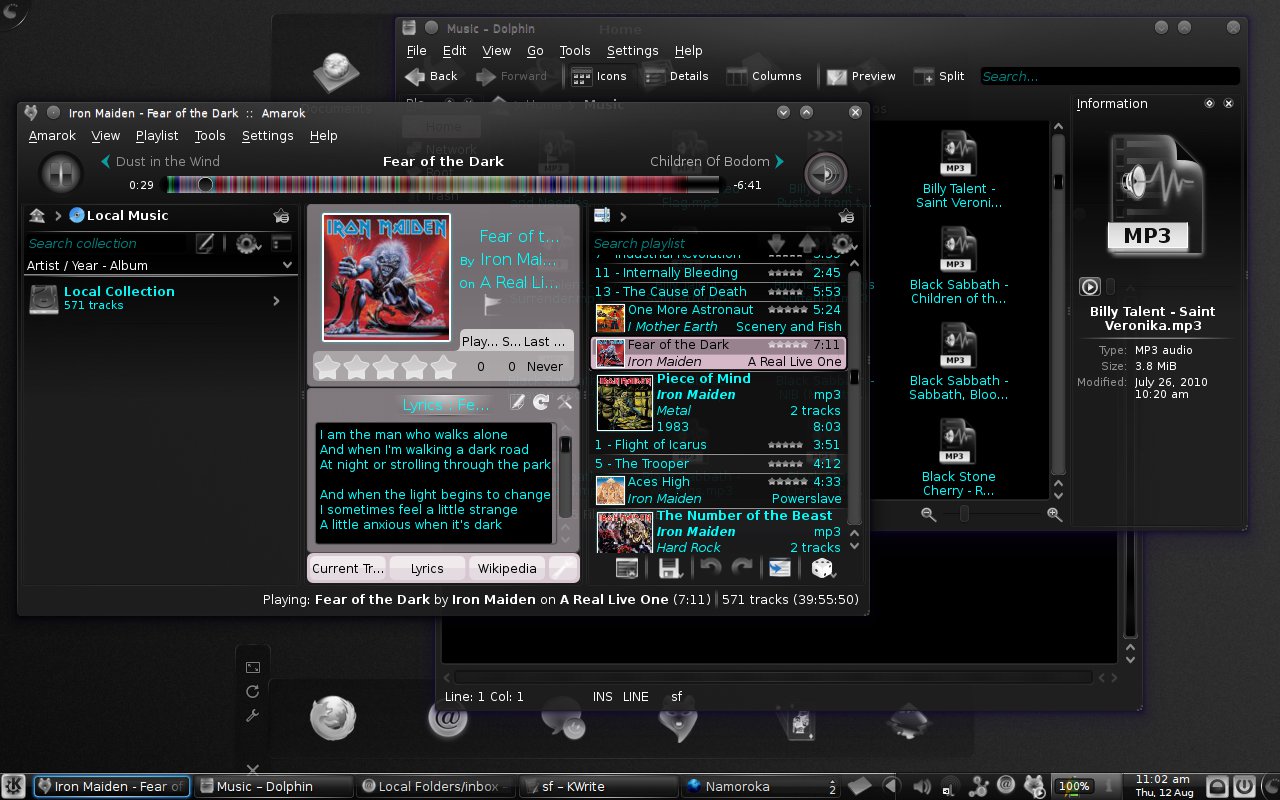1280x800 pixels.
Task: Expand the playlist breadcrumb chevron
Action: click(624, 216)
